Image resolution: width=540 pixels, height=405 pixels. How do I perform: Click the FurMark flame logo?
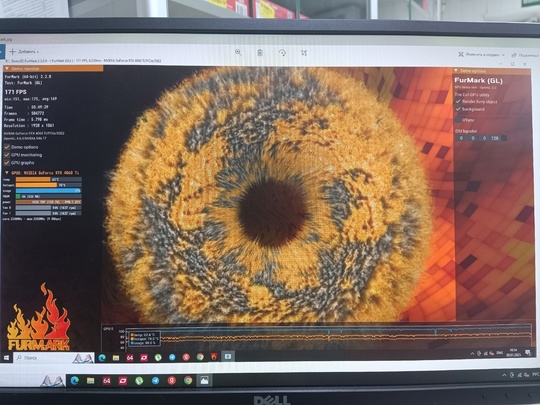point(39,317)
